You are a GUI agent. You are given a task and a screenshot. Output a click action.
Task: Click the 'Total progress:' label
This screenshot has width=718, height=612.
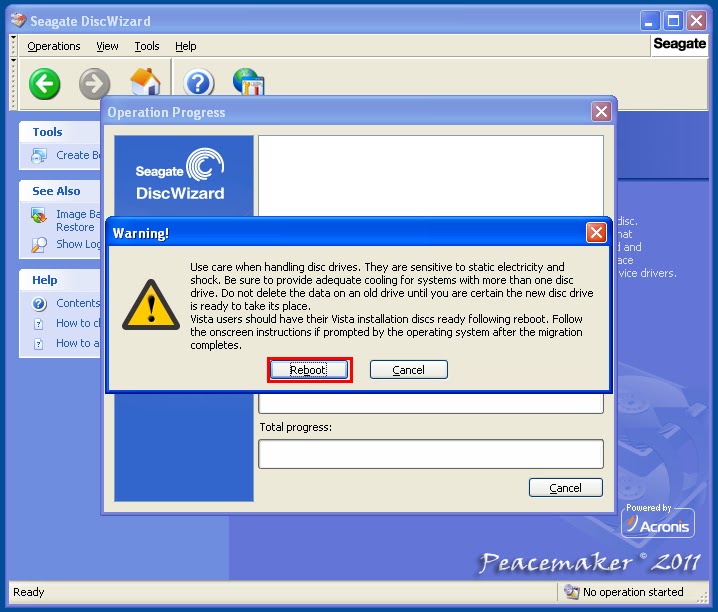coord(296,428)
